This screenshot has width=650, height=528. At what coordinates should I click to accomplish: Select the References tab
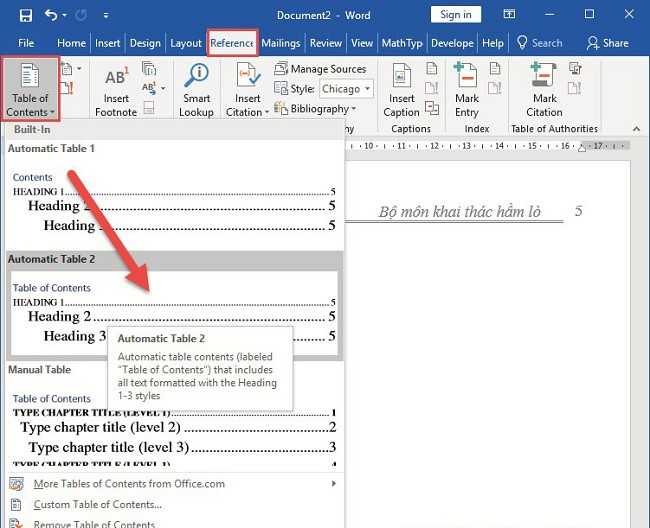[232, 43]
